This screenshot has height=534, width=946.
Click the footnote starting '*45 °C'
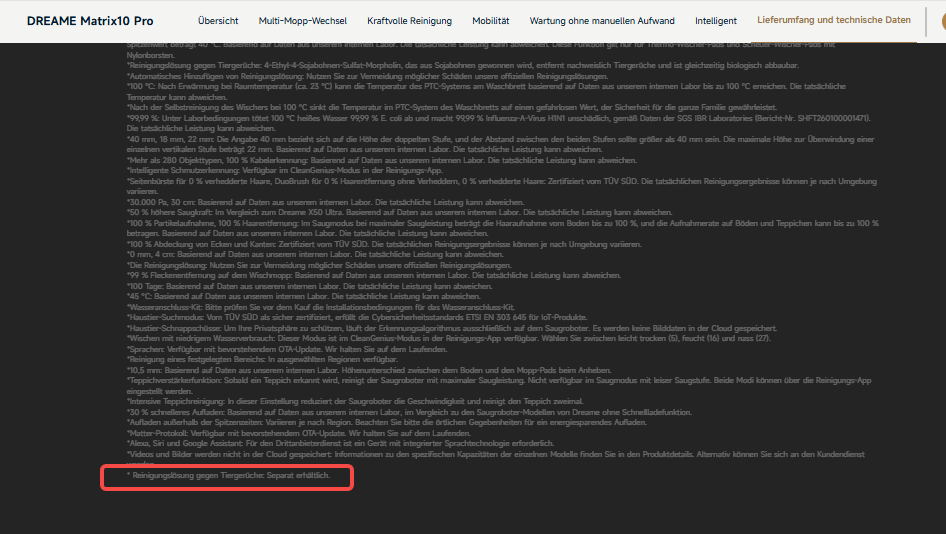coord(303,296)
